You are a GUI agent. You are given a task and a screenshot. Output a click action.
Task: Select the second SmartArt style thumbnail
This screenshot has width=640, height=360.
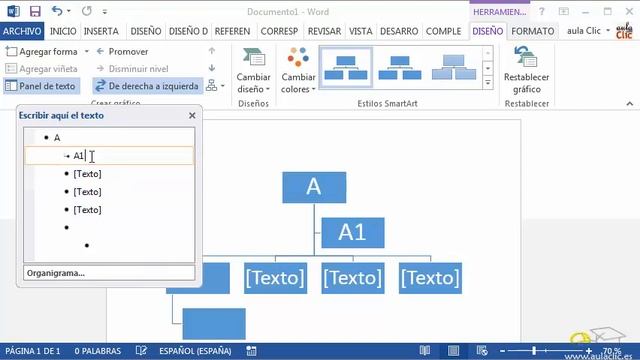(400, 67)
